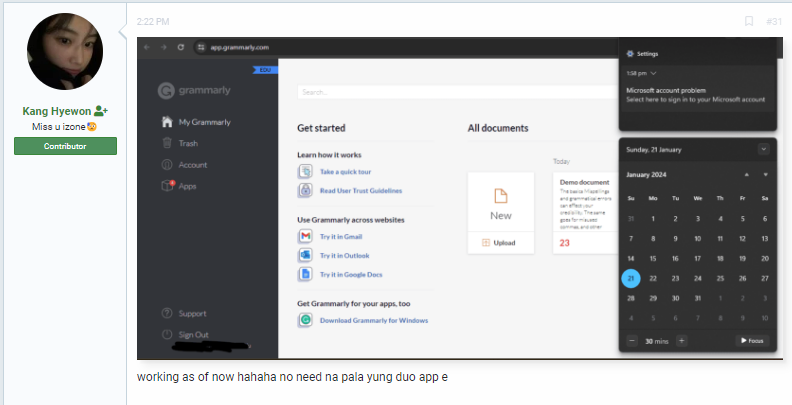Go to next month with the down arrow
The image size is (792, 405).
(x=765, y=175)
